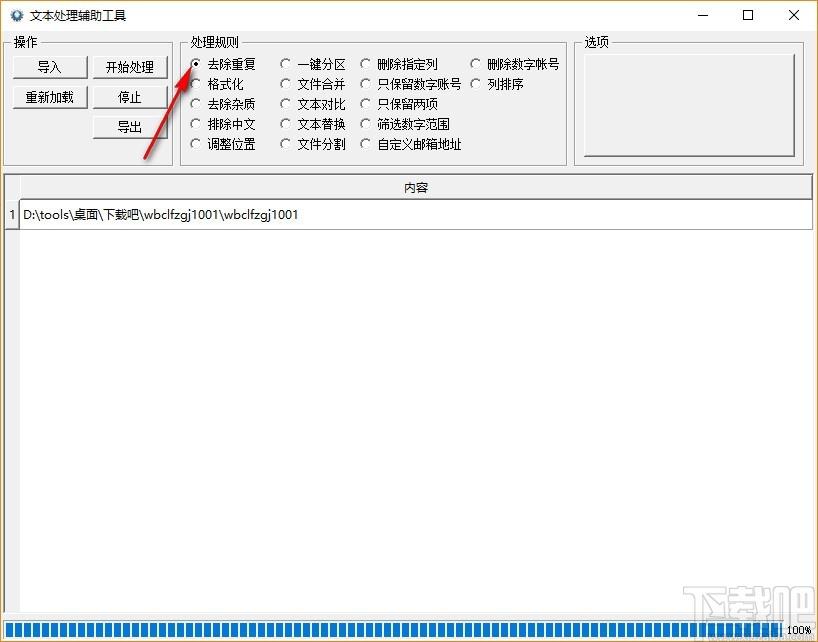The width and height of the screenshot is (818, 642).
Task: Enable the 删除指定列 option
Action: coord(399,64)
